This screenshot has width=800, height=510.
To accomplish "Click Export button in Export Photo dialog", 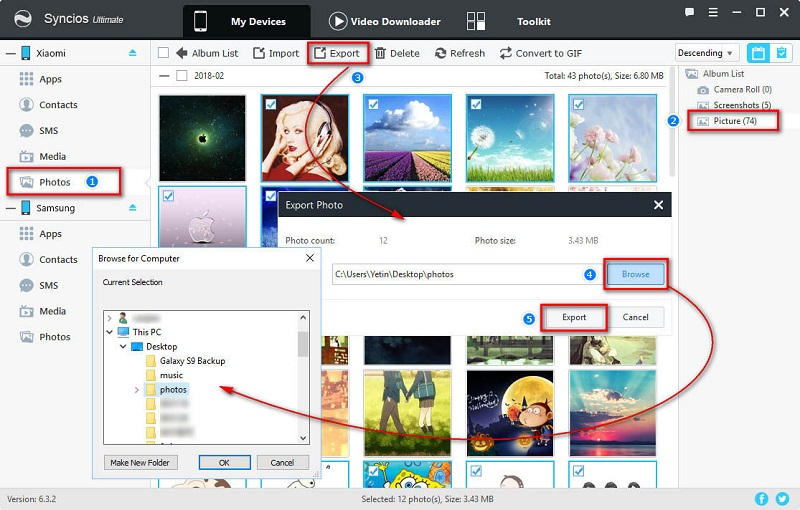I will click(574, 317).
